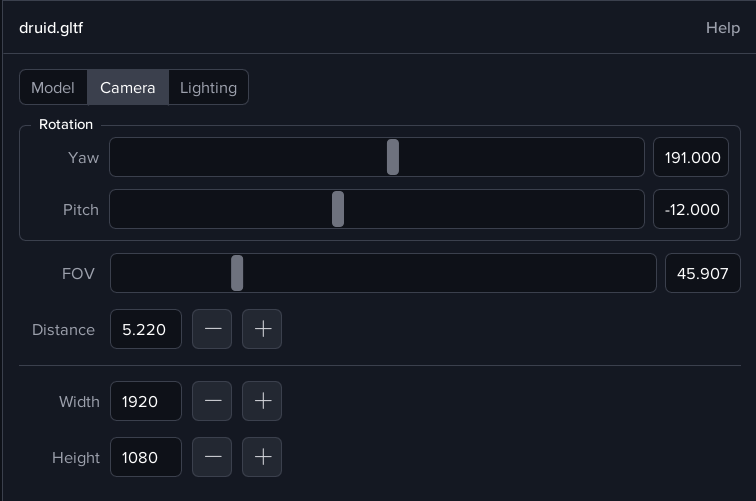Viewport: 756px width, 501px height.
Task: Focus the FOV value field showing 45.907
Action: pyautogui.click(x=702, y=273)
